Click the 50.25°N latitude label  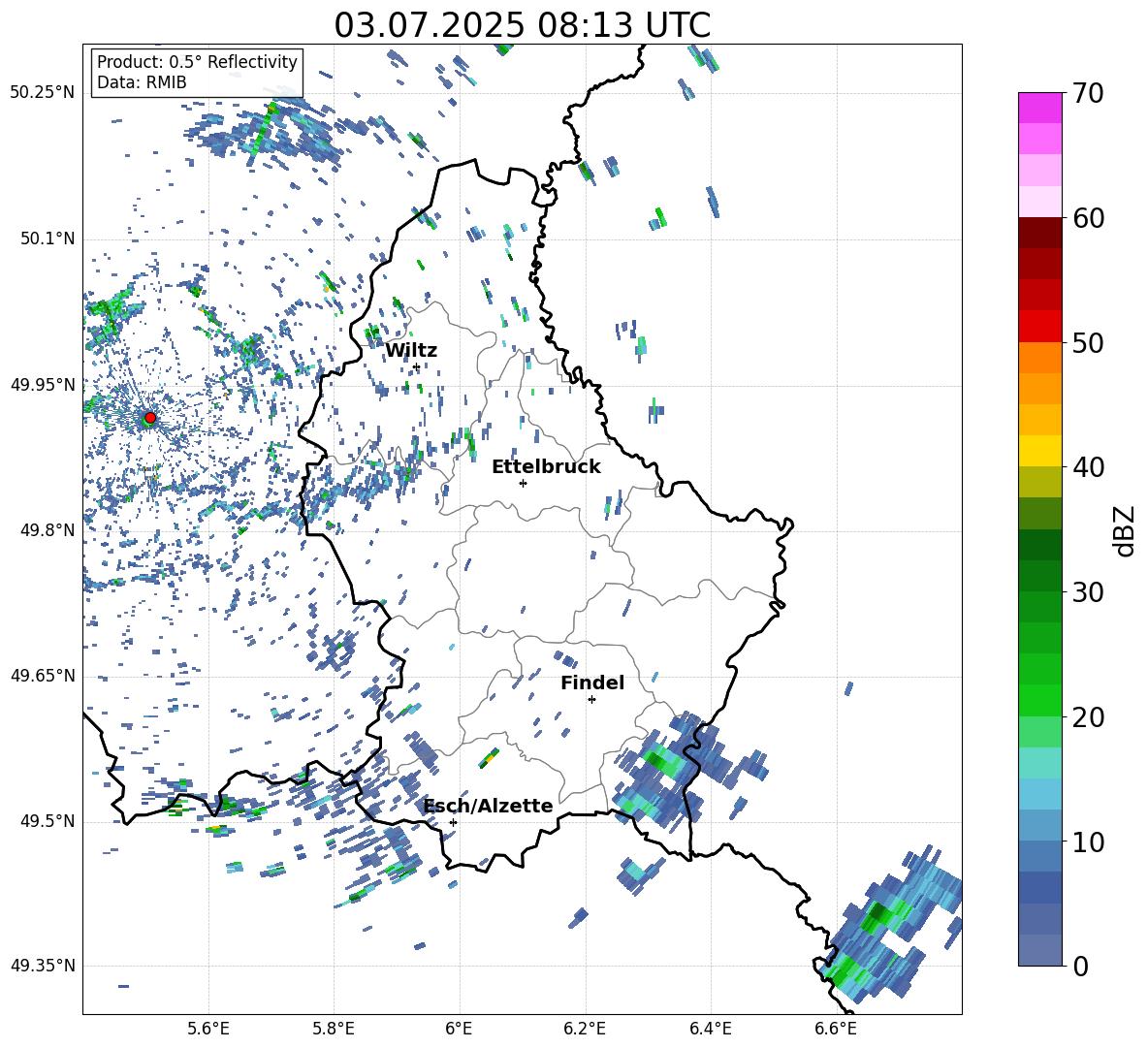coord(43,93)
